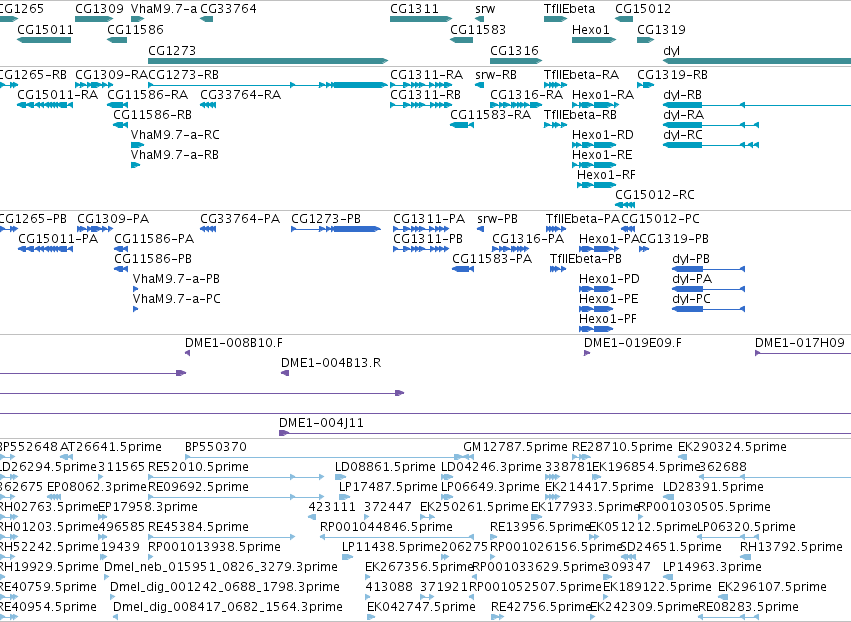Viewport: 851px width, 622px height.
Task: Select the Hexo1-RF transcript
Action: (x=596, y=185)
